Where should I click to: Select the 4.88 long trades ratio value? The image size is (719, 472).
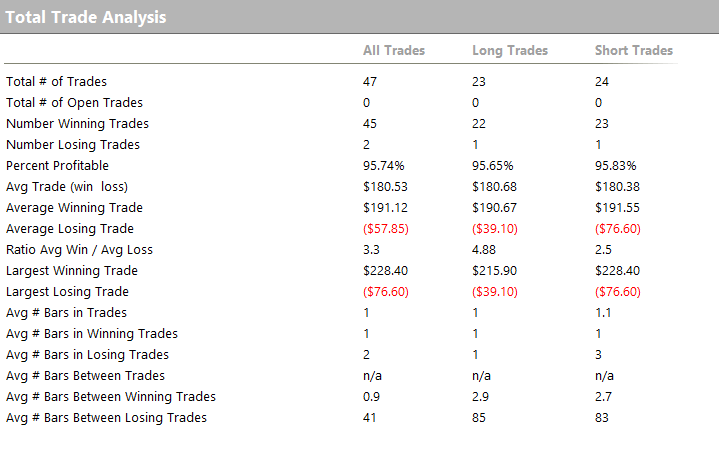[484, 250]
